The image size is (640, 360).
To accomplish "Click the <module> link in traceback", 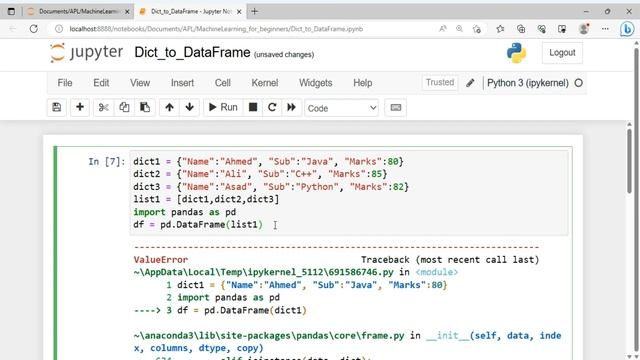I will click(x=437, y=272).
